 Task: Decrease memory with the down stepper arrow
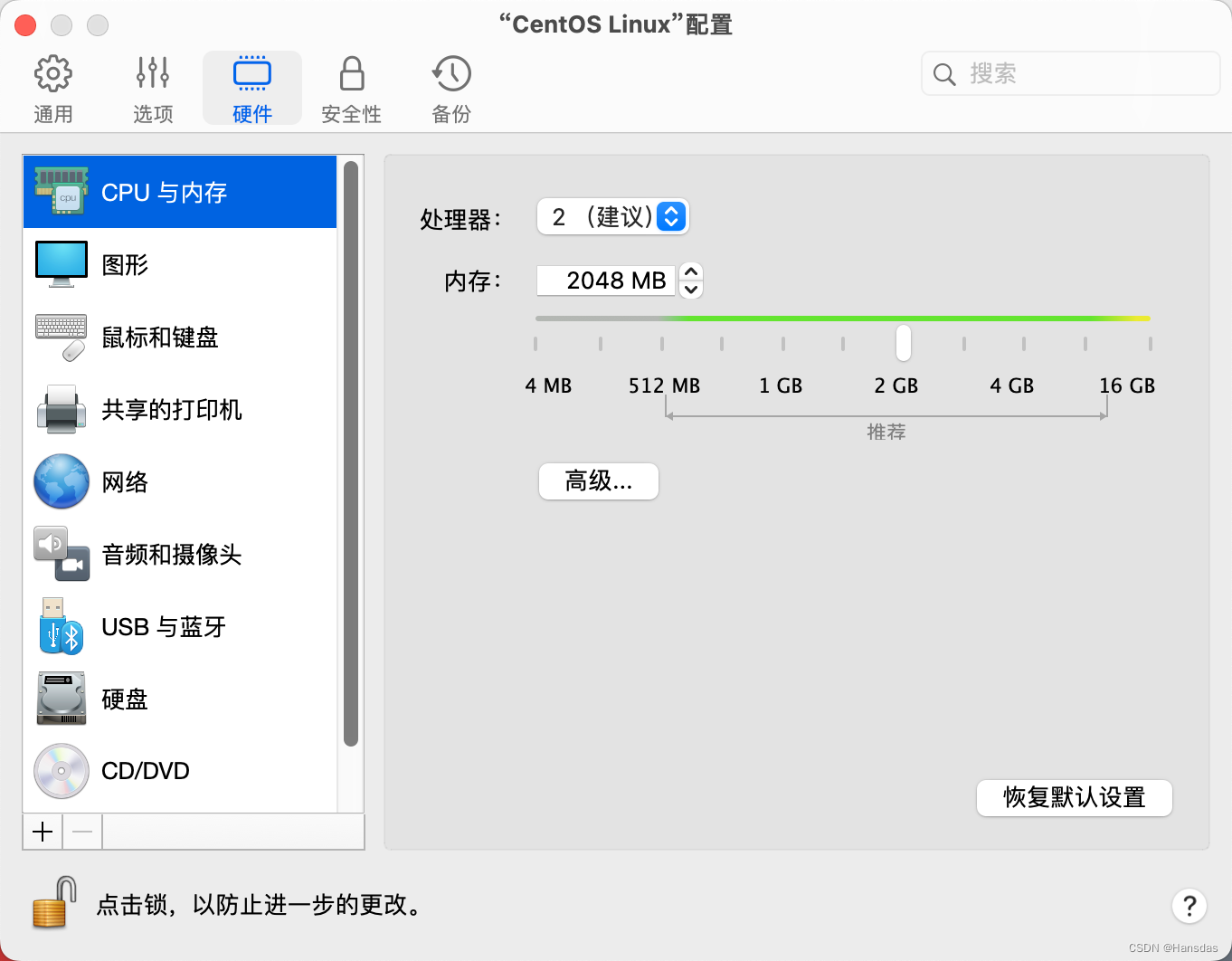(691, 290)
